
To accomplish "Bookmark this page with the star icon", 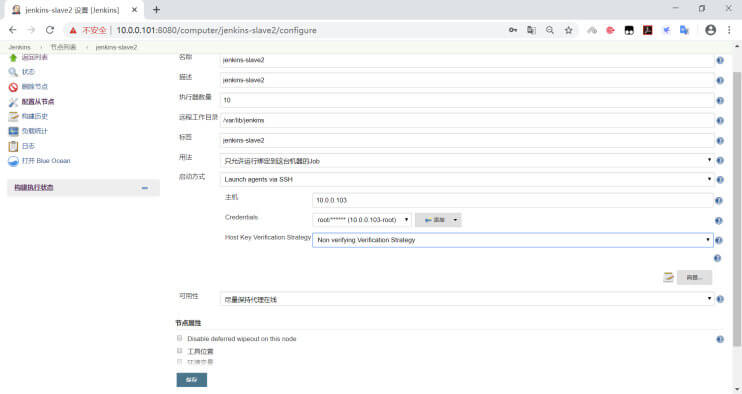I will [x=569, y=30].
